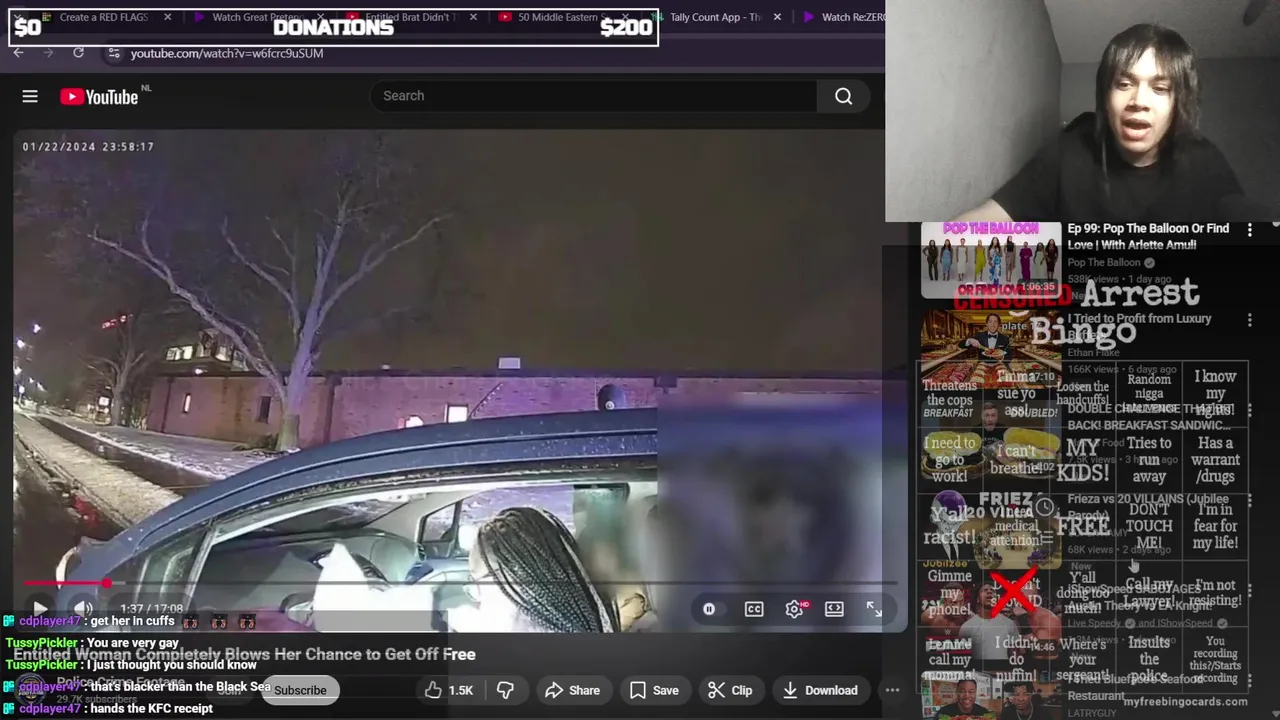The width and height of the screenshot is (1280, 720).
Task: Switch the player to theater mode
Action: tap(834, 609)
